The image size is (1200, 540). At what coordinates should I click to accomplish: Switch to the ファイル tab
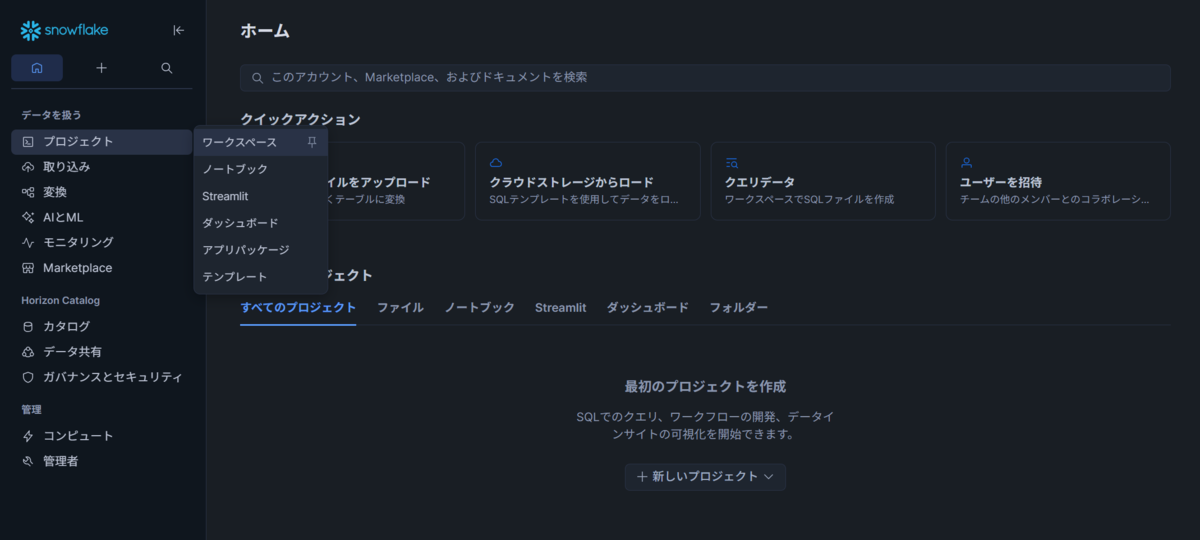coord(400,307)
